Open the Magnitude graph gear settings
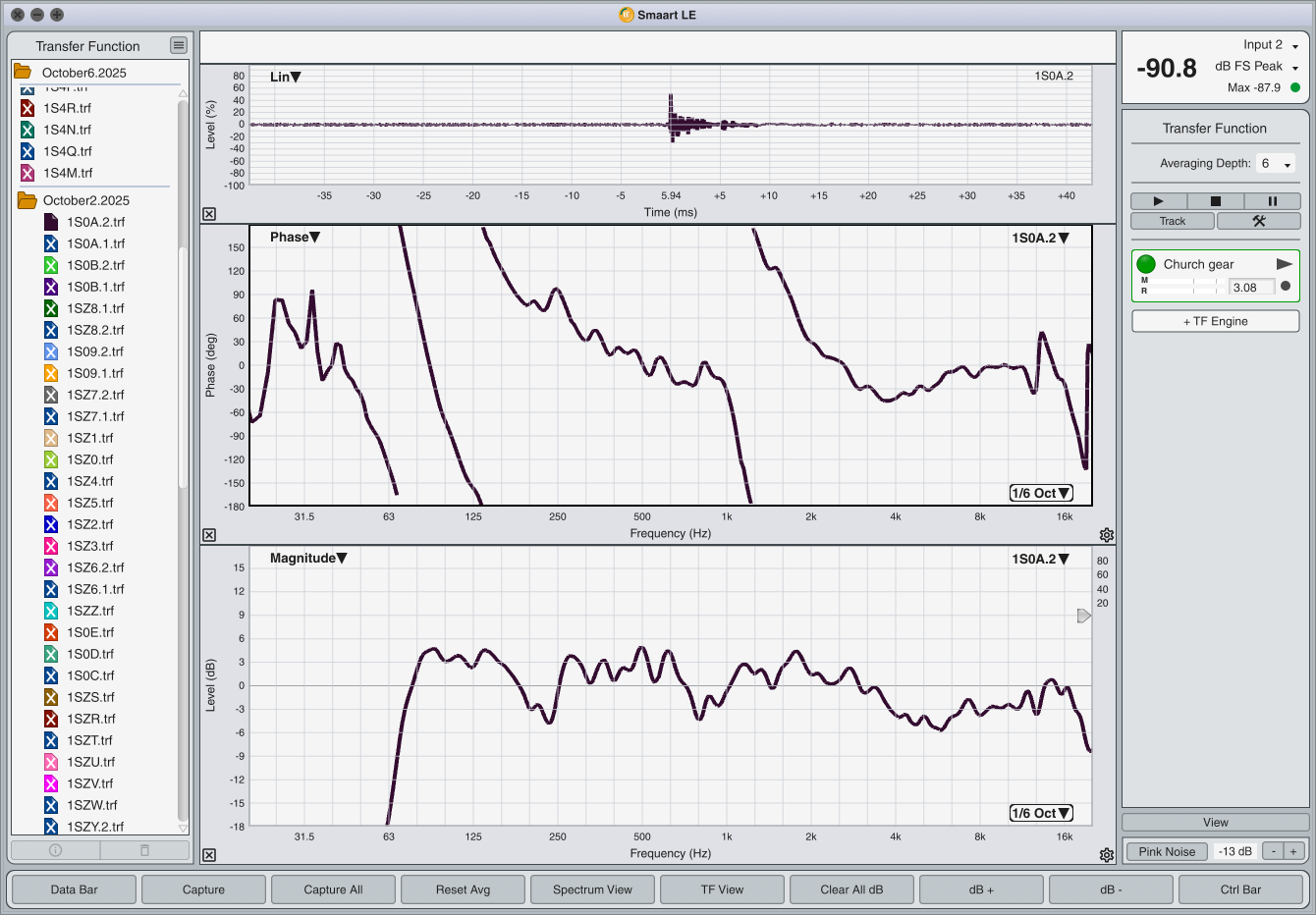This screenshot has height=915, width=1316. (1107, 855)
